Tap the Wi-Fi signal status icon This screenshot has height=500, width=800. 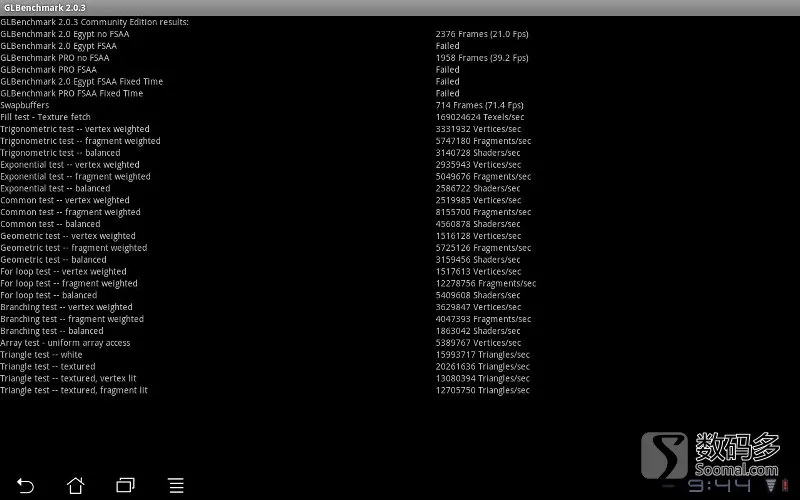[x=771, y=485]
